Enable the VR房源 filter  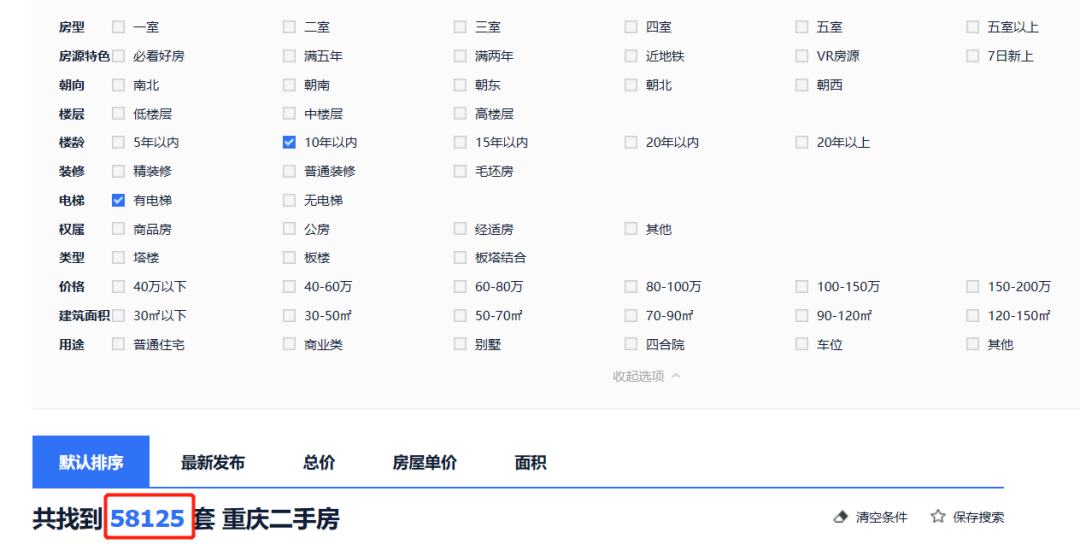point(802,56)
